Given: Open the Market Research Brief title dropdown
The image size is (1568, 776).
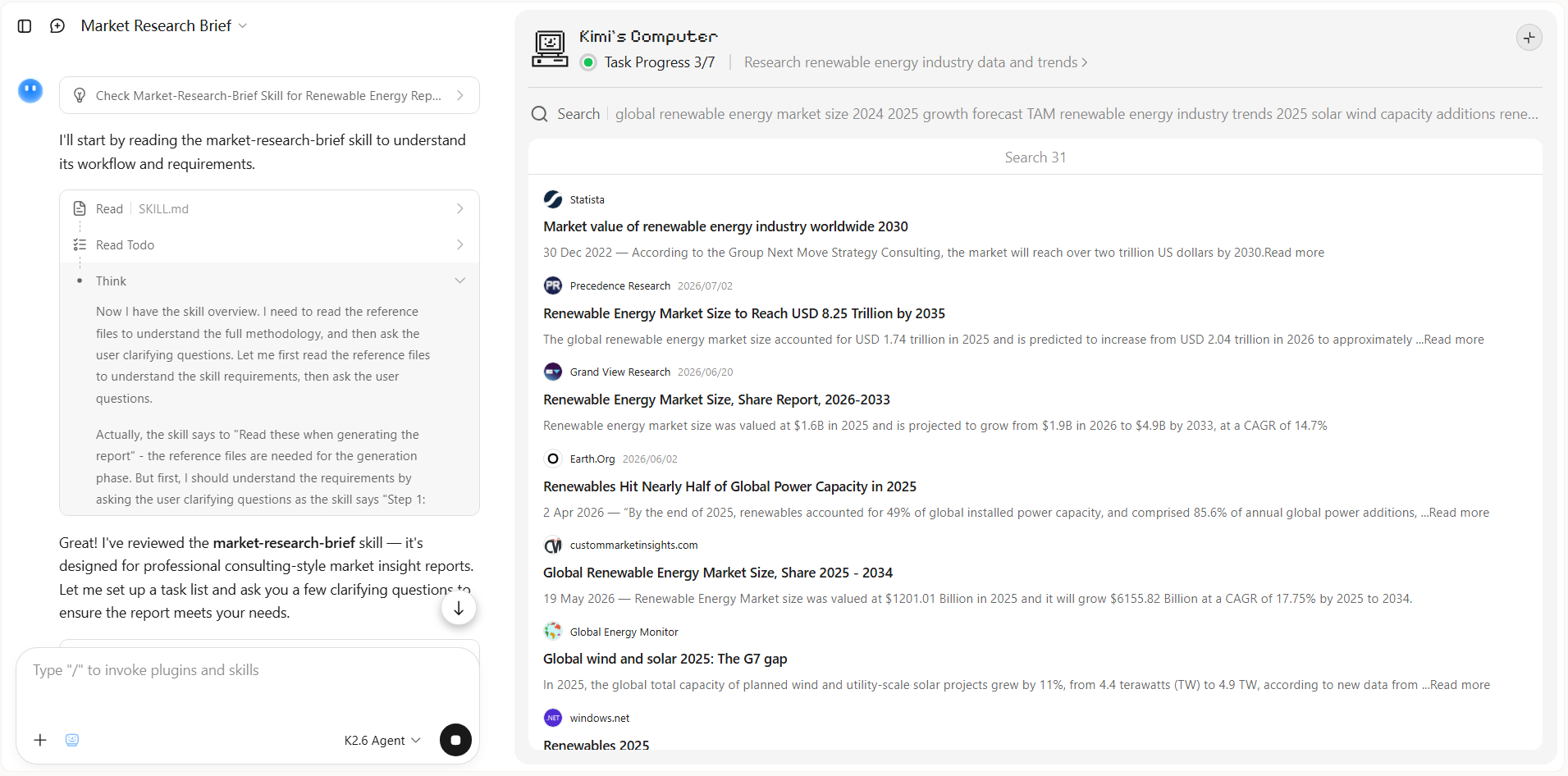Looking at the screenshot, I should coord(164,26).
